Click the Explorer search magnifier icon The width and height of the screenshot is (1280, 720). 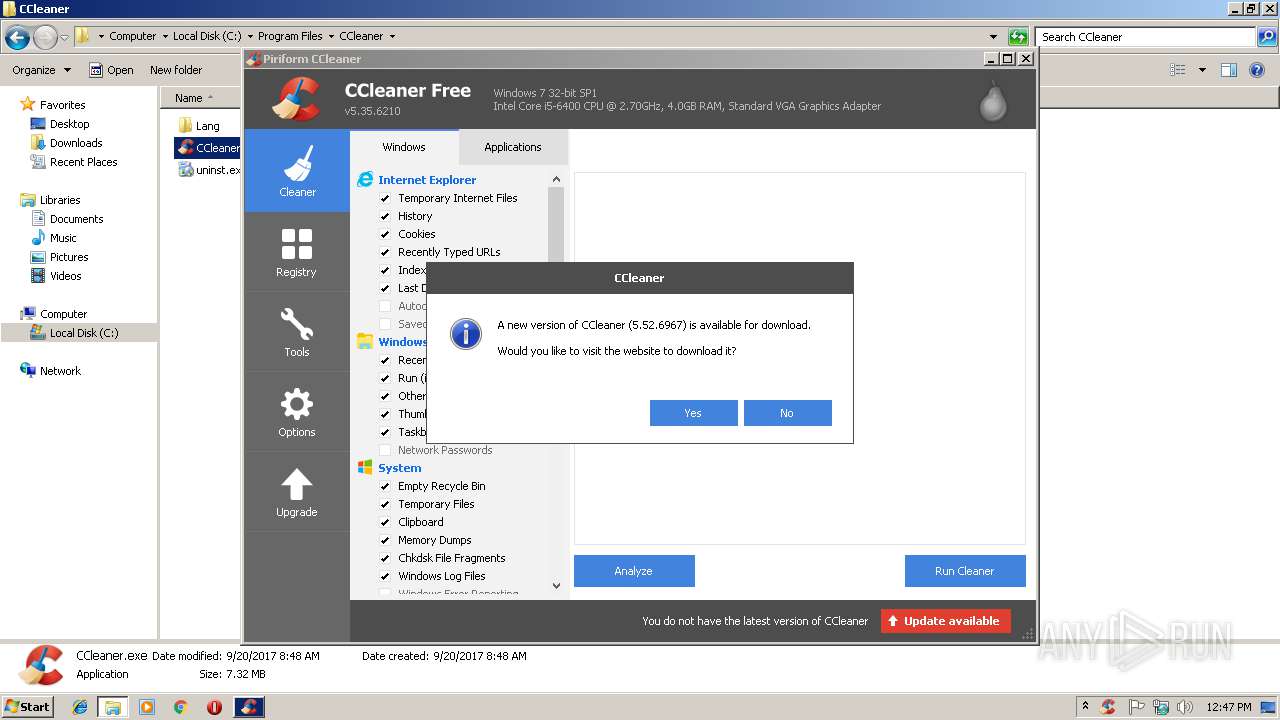[1266, 37]
